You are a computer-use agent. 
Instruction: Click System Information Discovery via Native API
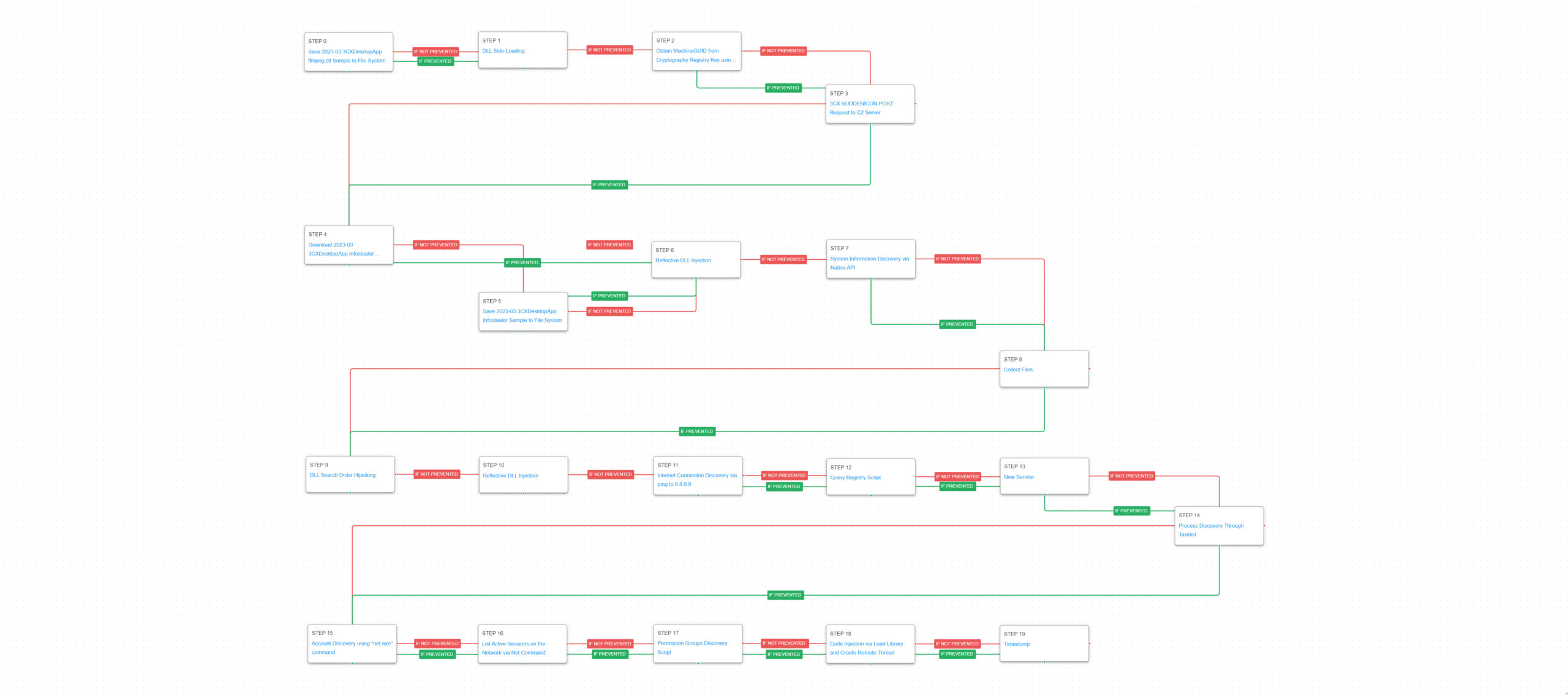point(869,259)
